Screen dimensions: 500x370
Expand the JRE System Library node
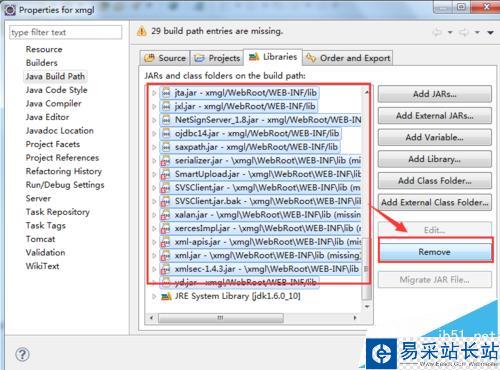(x=154, y=296)
